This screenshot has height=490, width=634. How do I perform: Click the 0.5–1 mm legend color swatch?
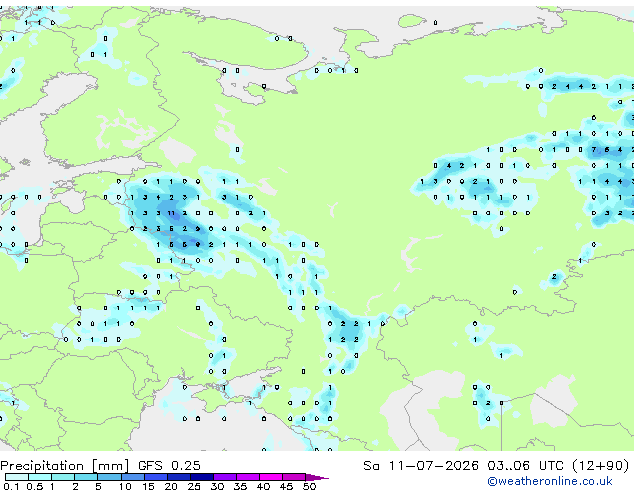click(x=40, y=477)
